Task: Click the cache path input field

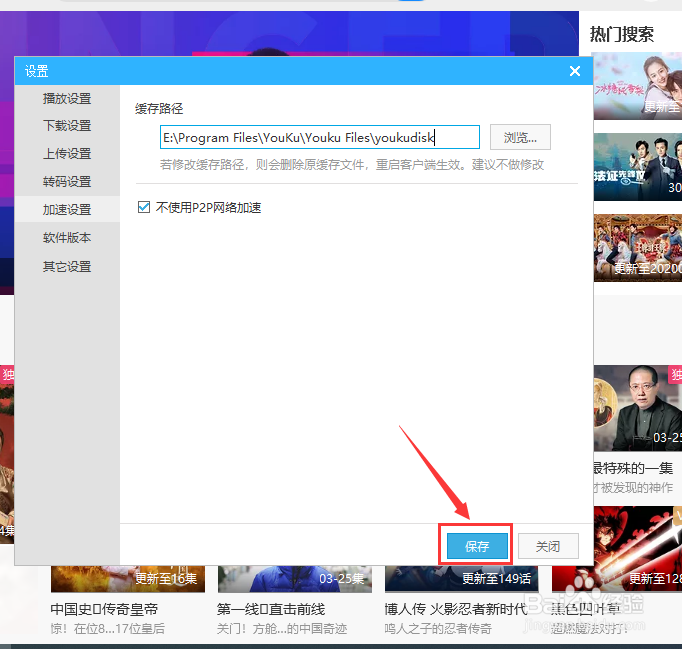Action: click(320, 137)
